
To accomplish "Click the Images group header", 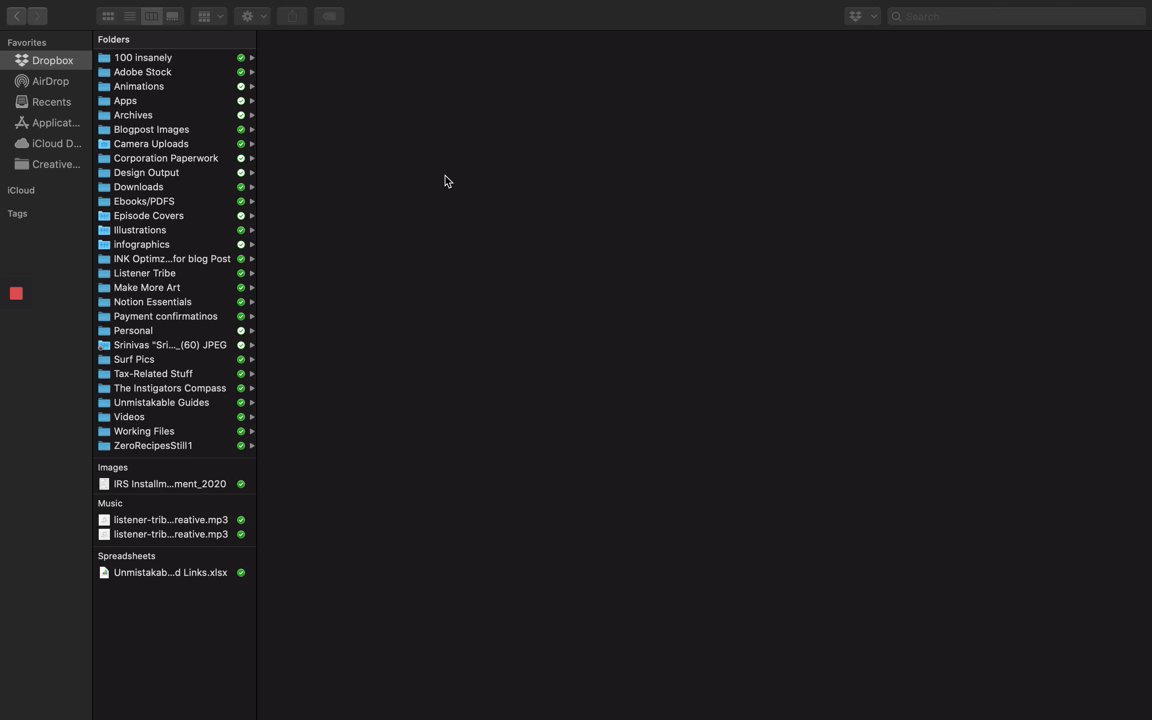I will pyautogui.click(x=113, y=467).
